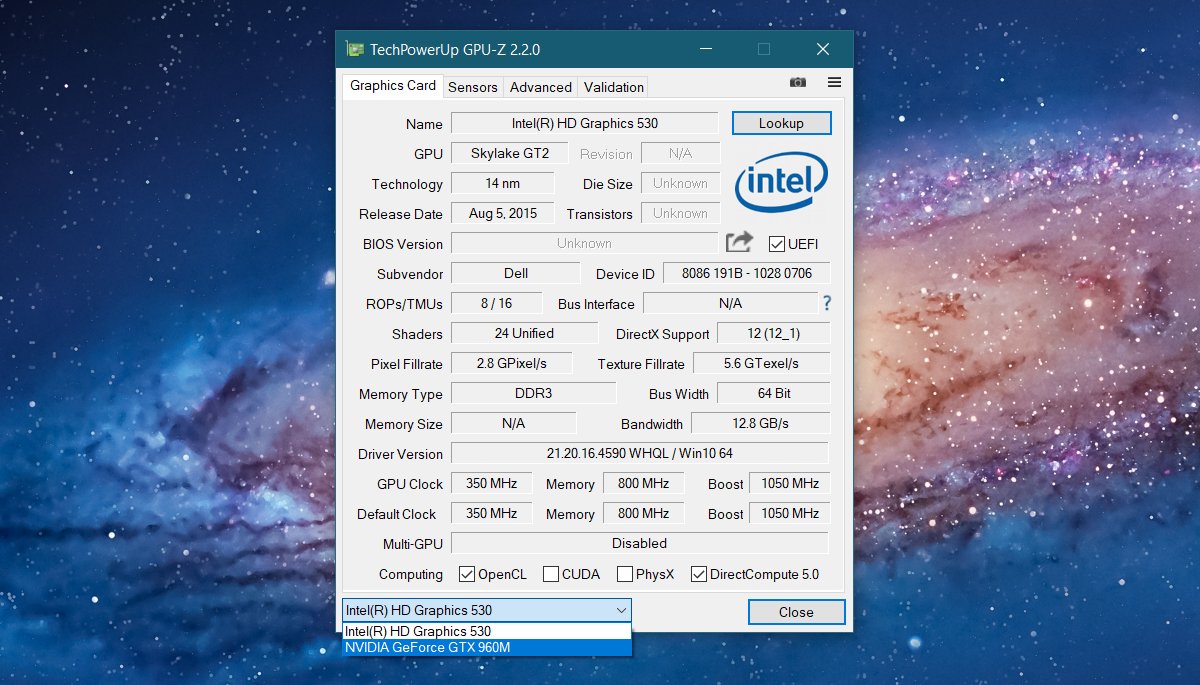Click the Bus Interface question mark

pyautogui.click(x=827, y=303)
